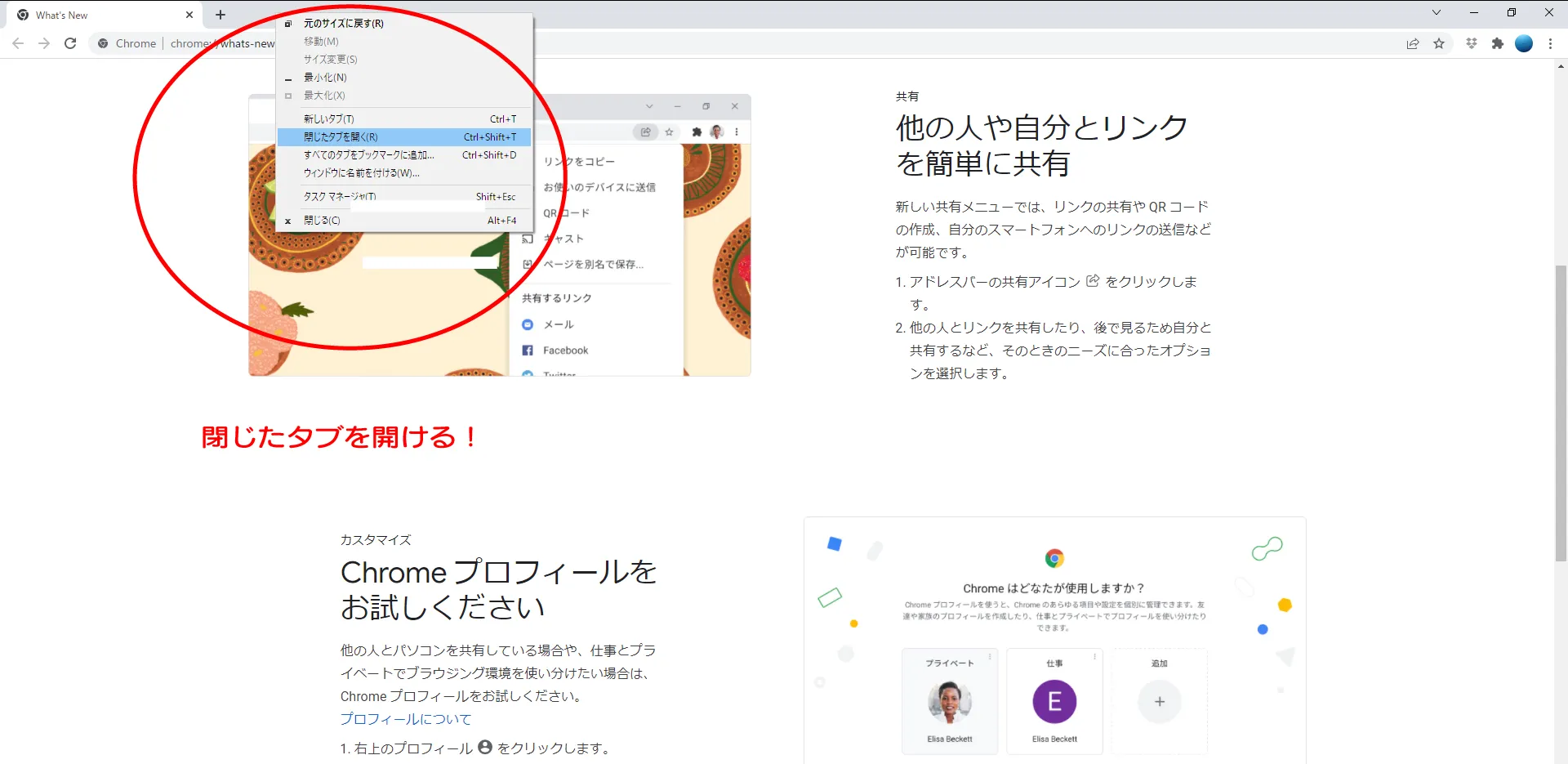Bookmark this page with the star icon
1568x764 pixels.
1439,43
